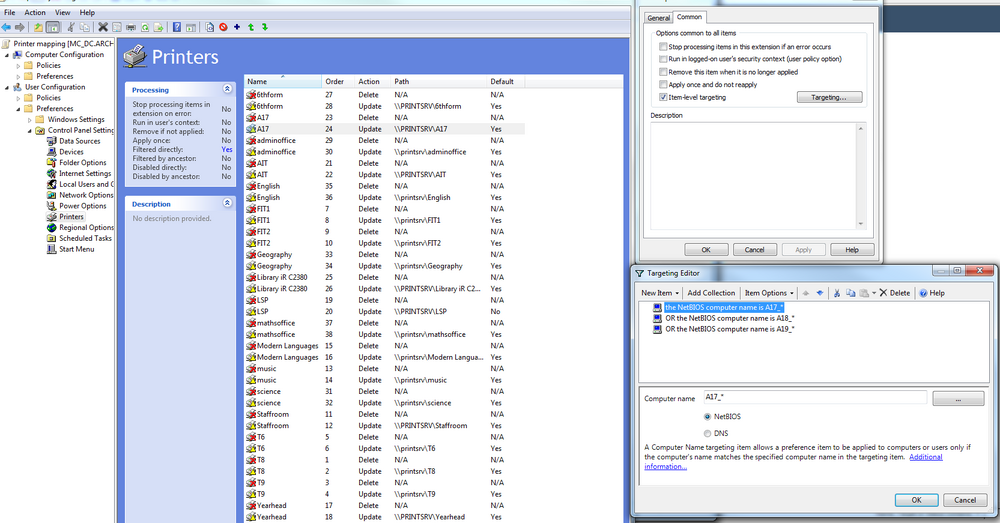Click OK in the Targeting Editor

916,500
